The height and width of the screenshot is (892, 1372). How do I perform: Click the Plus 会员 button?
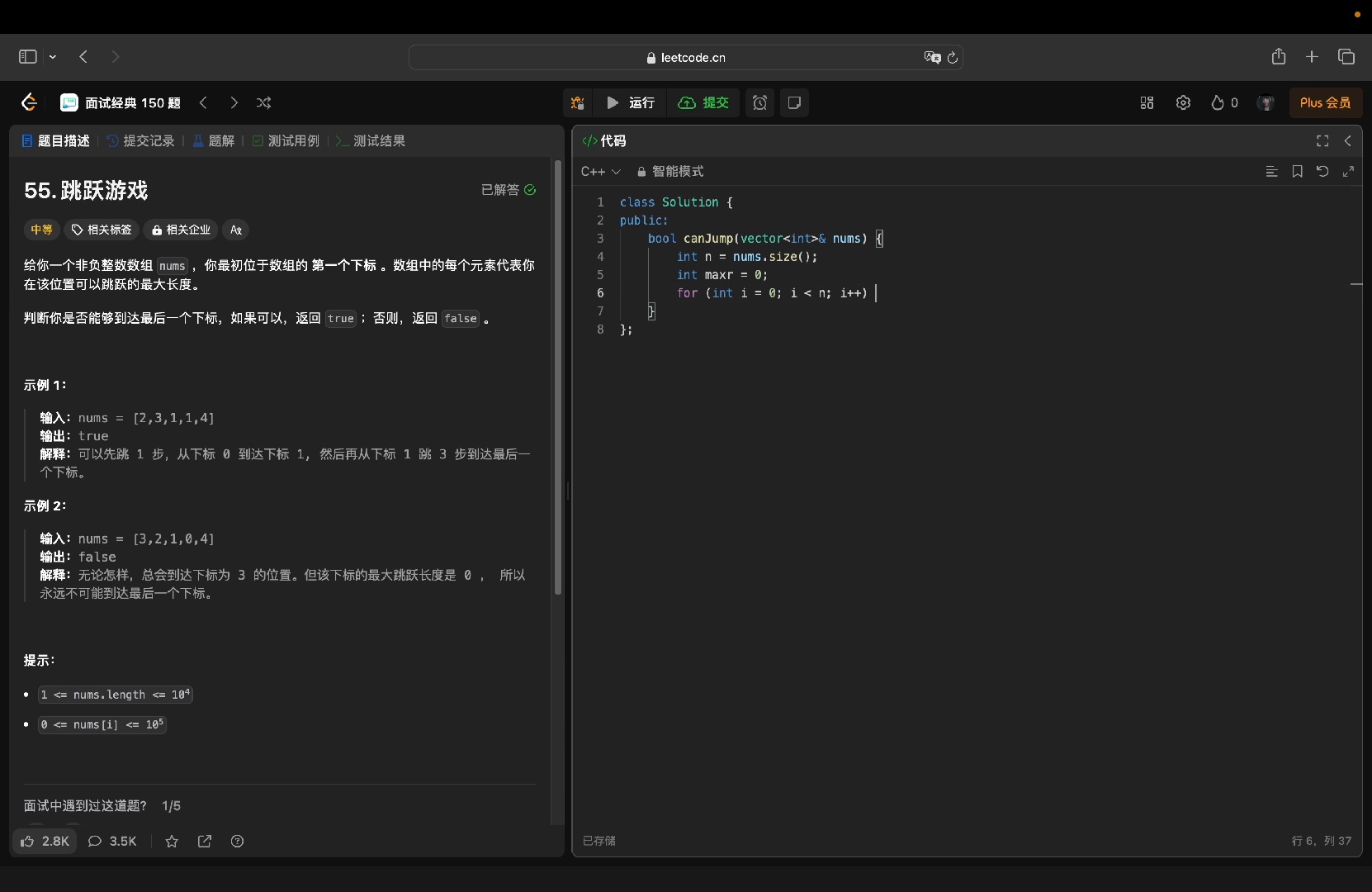click(x=1326, y=102)
